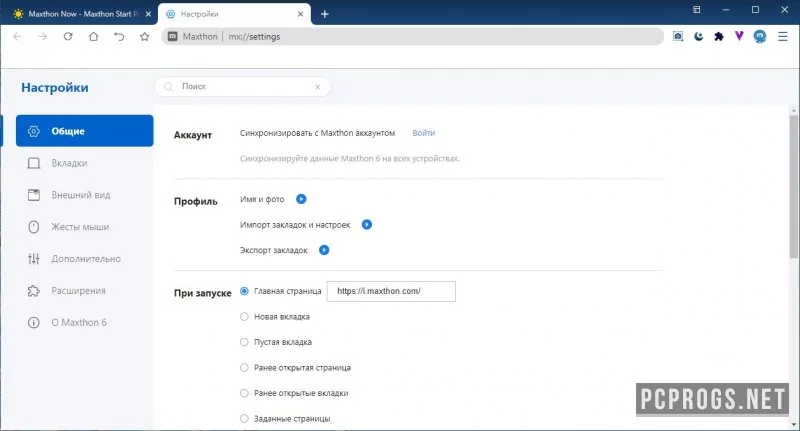Open Вкладки settings section

[x=85, y=163]
